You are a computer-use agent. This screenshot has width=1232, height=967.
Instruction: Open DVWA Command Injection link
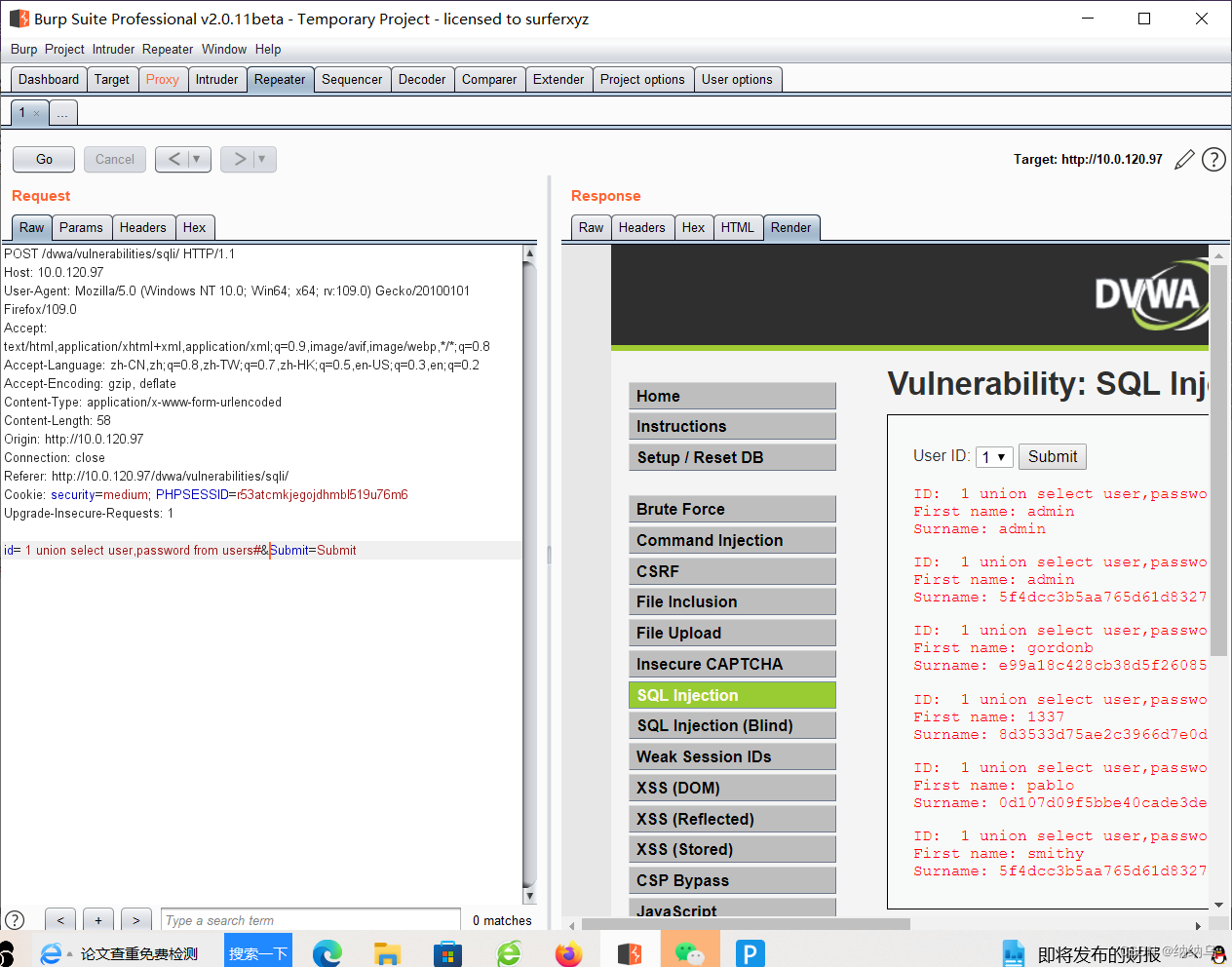pyautogui.click(x=732, y=540)
